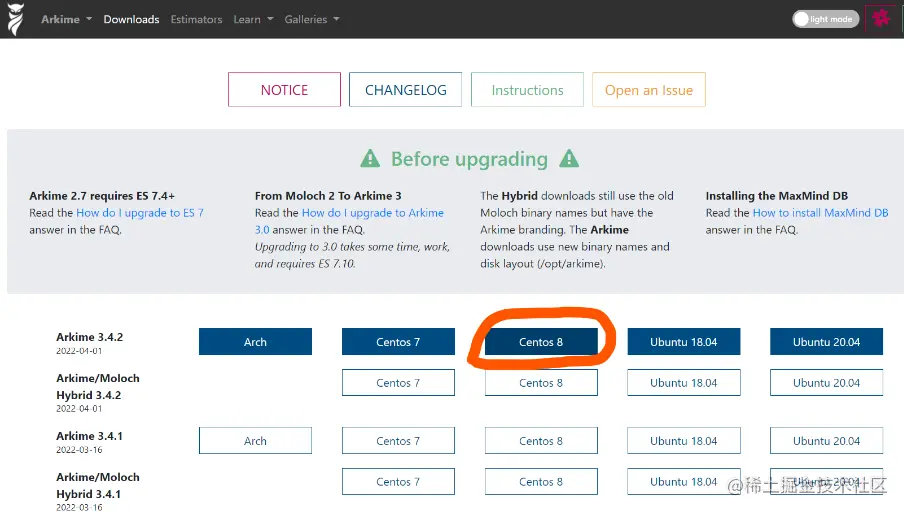The height and width of the screenshot is (512, 904).
Task: Download Arkime 3.4.2 Centos 8 package
Action: [x=541, y=342]
